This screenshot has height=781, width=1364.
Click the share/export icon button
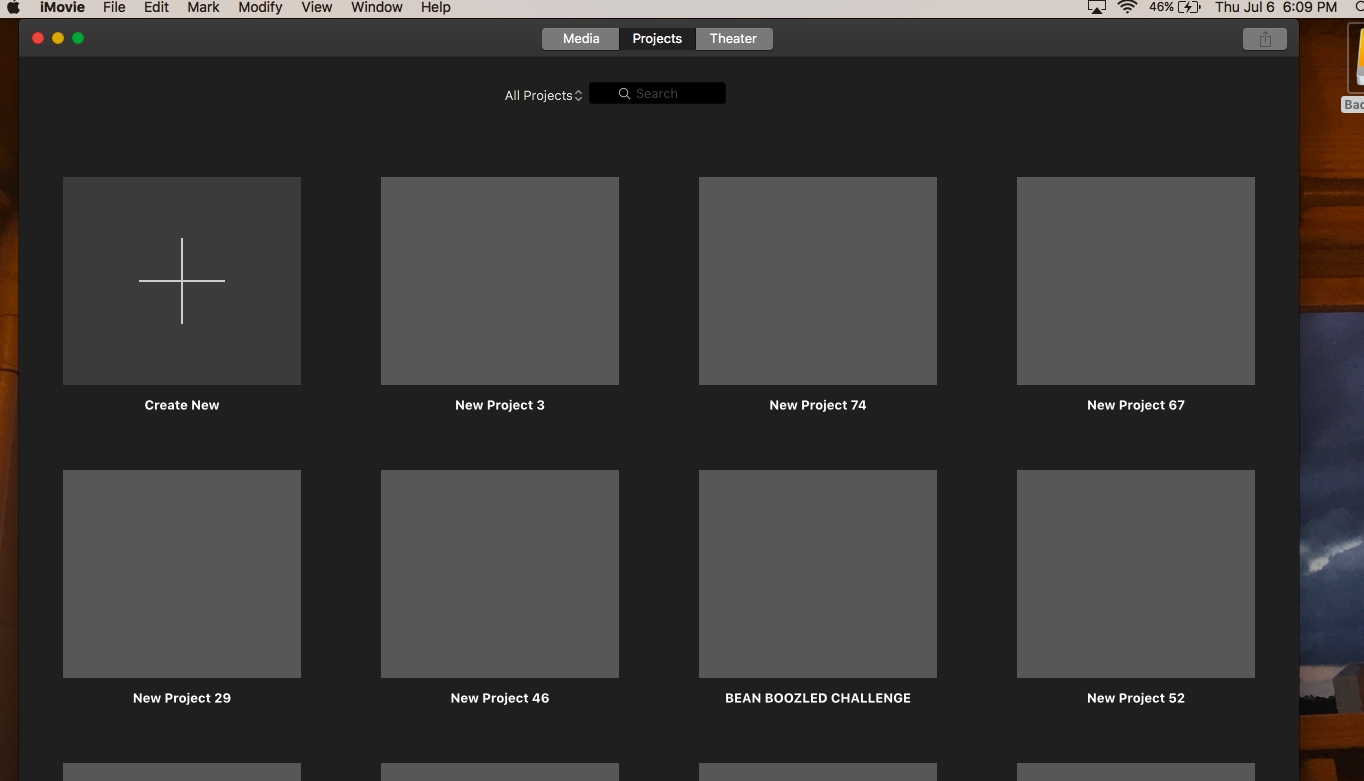pos(1265,39)
